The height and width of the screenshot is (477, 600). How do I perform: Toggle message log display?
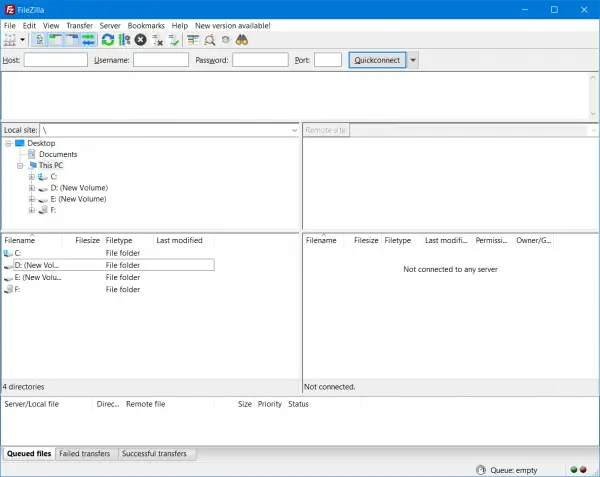[39, 40]
